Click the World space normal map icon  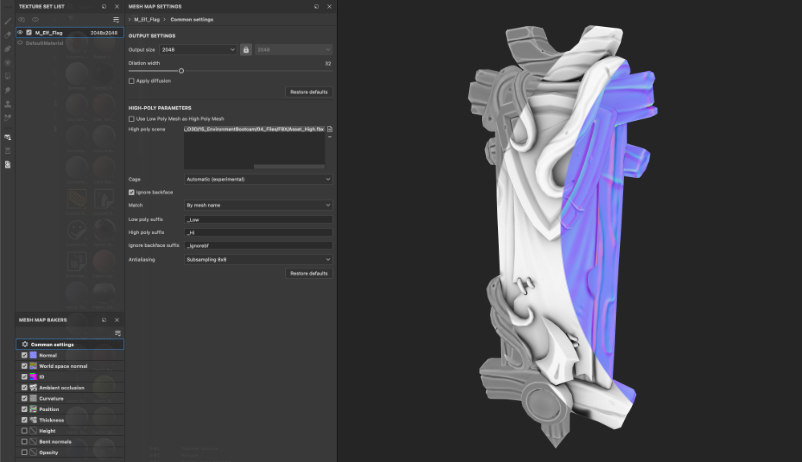click(x=33, y=366)
